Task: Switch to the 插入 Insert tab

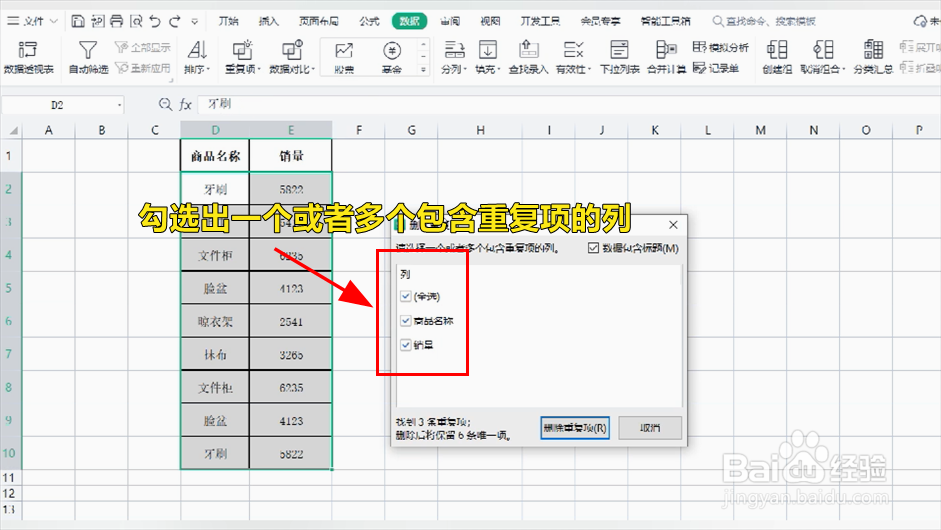Action: click(x=269, y=22)
